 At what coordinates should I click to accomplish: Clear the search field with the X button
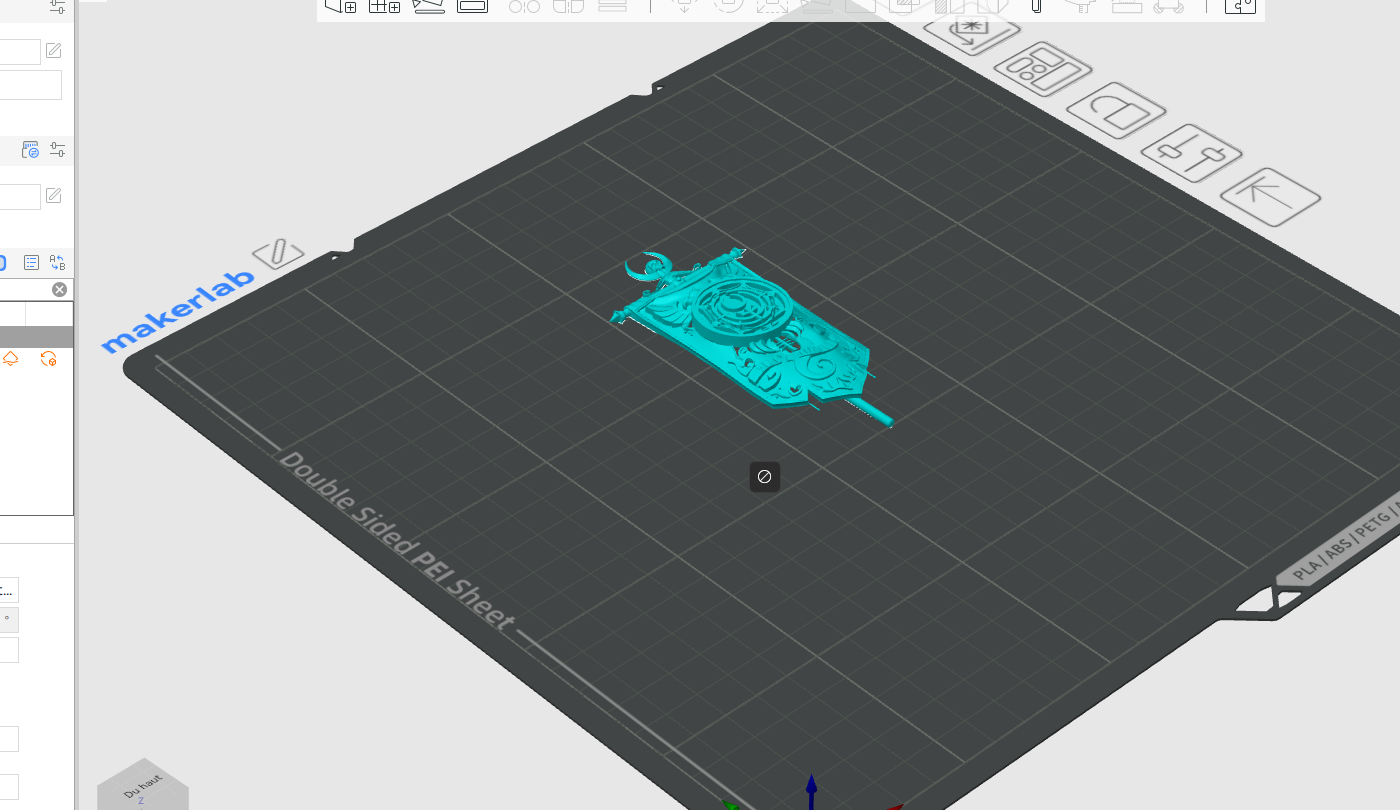[59, 289]
